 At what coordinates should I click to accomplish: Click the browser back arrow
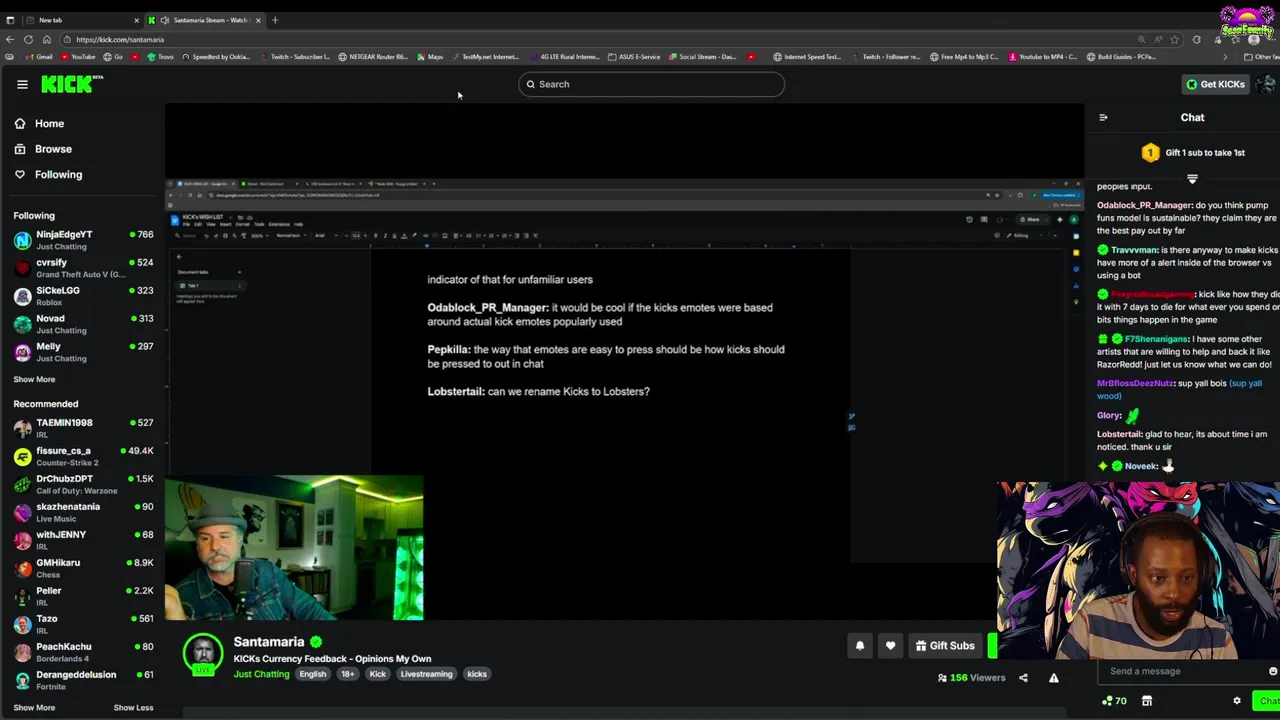pyautogui.click(x=10, y=40)
